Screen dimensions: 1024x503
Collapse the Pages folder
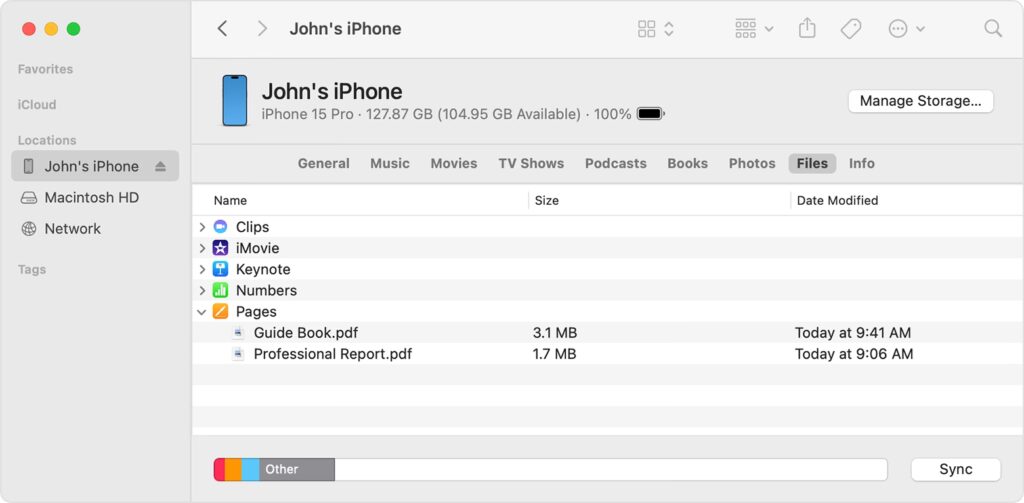tap(202, 312)
